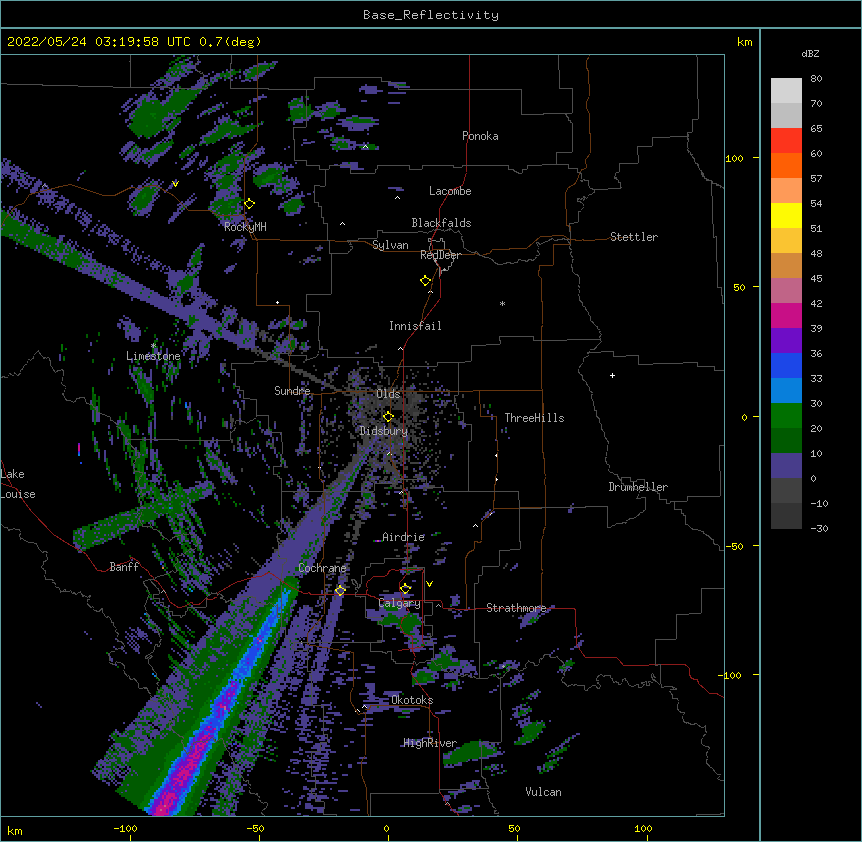
Task: Select the asterisk marker above Limestone label
Action: click(x=153, y=346)
